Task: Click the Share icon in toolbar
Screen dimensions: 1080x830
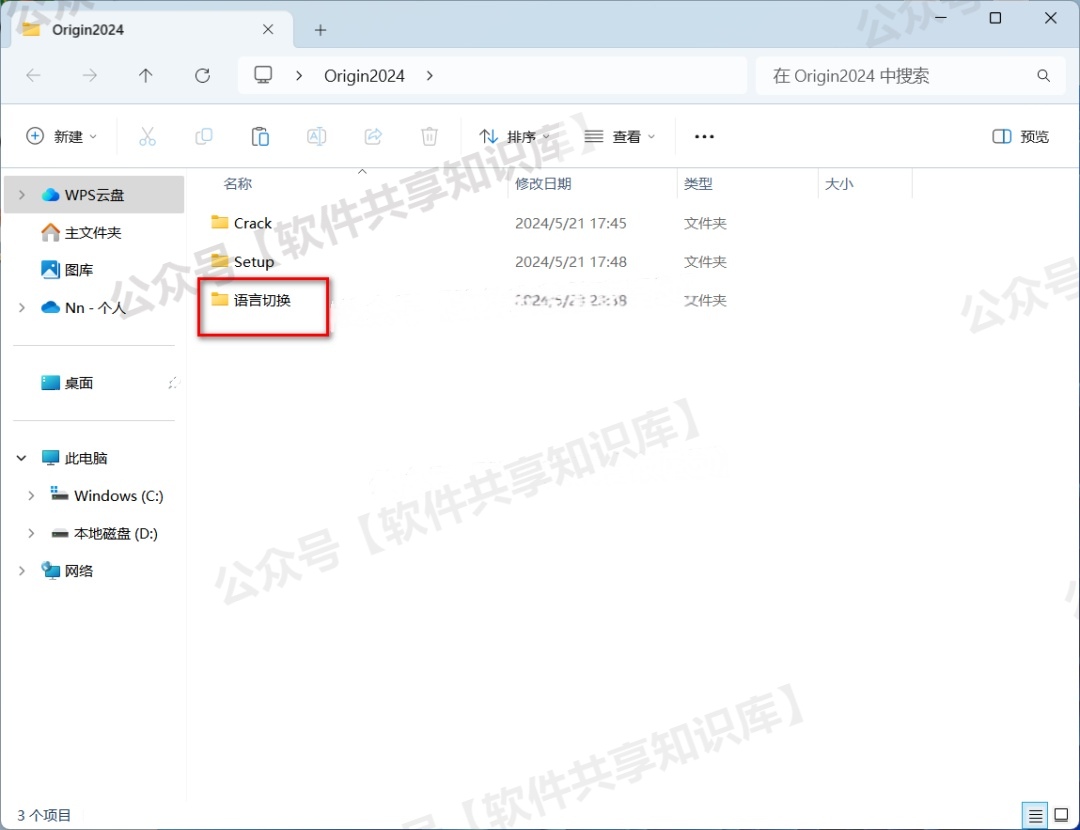Action: point(373,136)
